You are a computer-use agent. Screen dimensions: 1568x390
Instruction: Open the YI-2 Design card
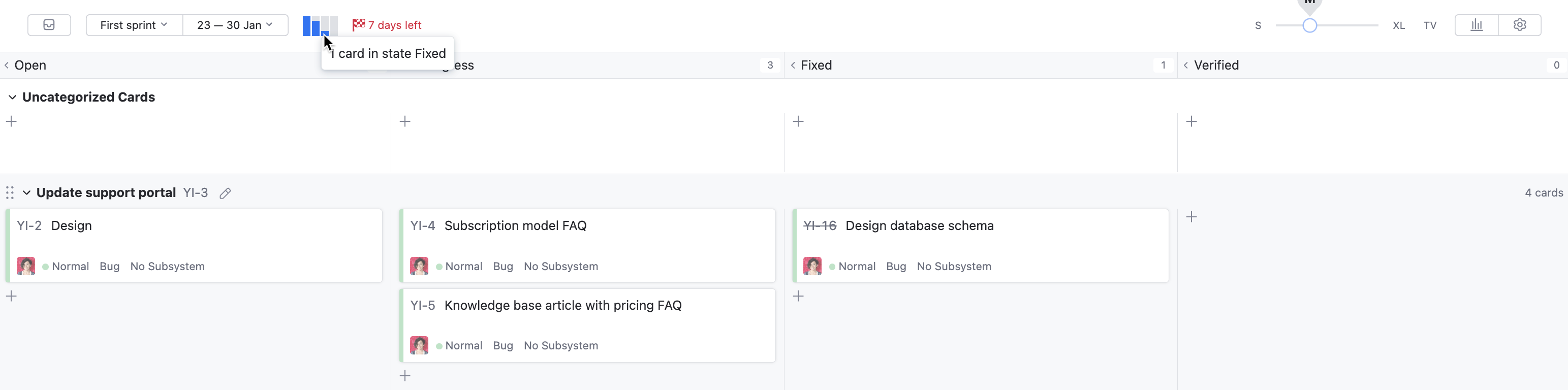click(71, 226)
